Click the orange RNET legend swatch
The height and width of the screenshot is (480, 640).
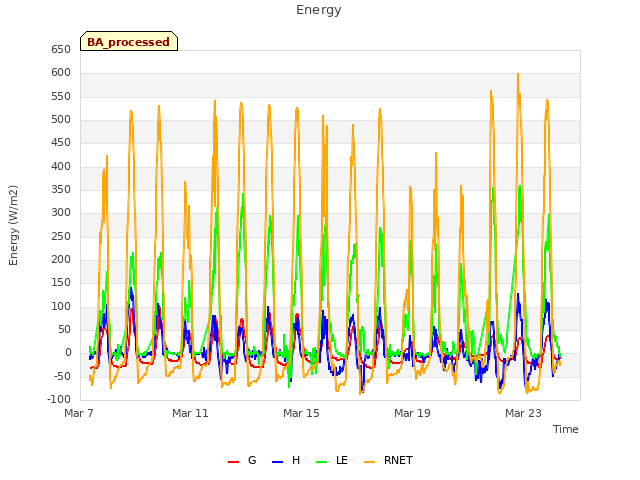point(369,462)
